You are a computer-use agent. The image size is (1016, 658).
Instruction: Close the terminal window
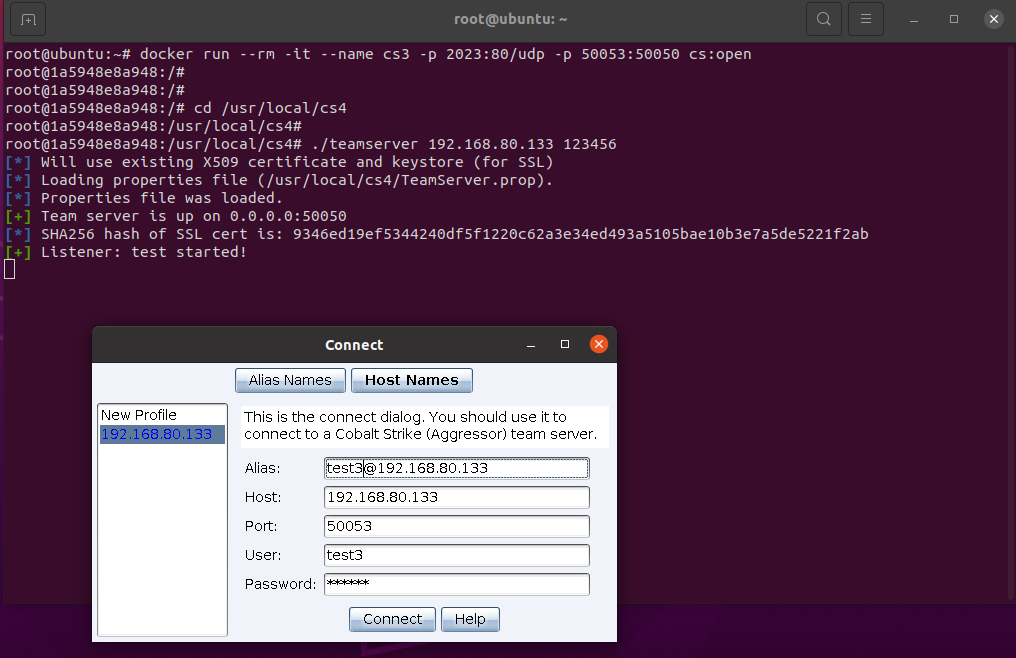pos(994,19)
